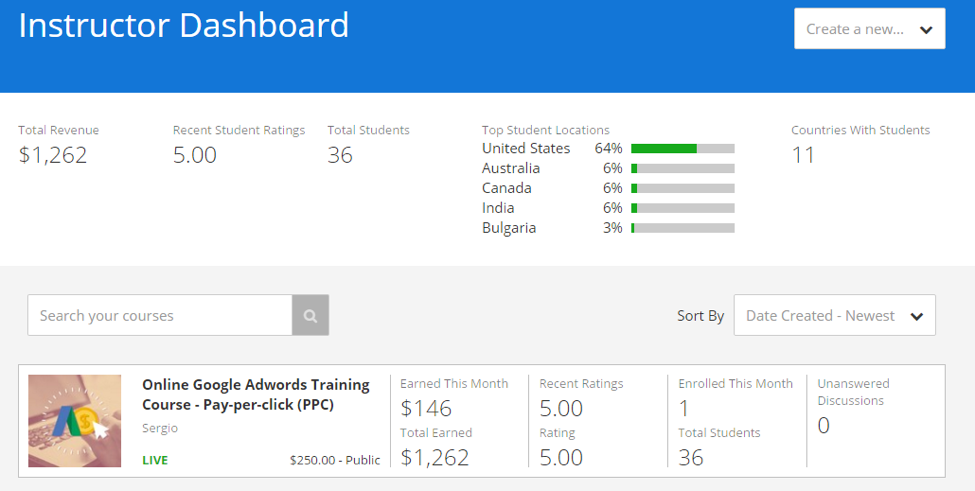Viewport: 975px width, 491px height.
Task: Click the Total Revenue $1,262 figure
Action: point(53,155)
